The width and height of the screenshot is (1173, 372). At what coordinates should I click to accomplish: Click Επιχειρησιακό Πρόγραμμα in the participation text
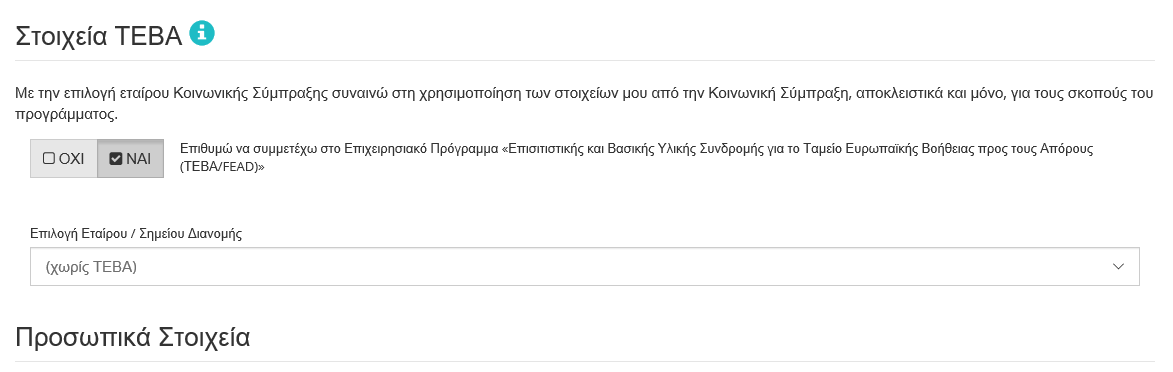(x=420, y=148)
